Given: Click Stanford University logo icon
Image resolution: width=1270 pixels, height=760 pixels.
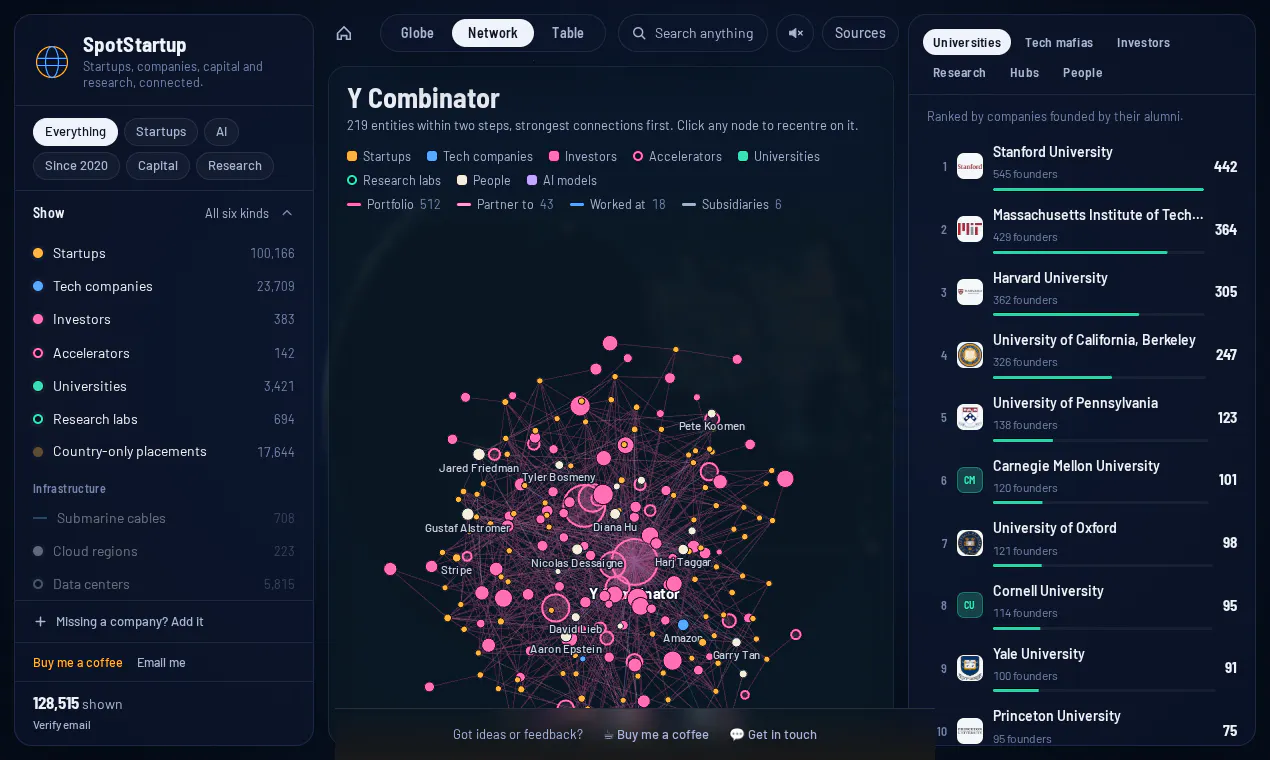Looking at the screenshot, I should 970,166.
